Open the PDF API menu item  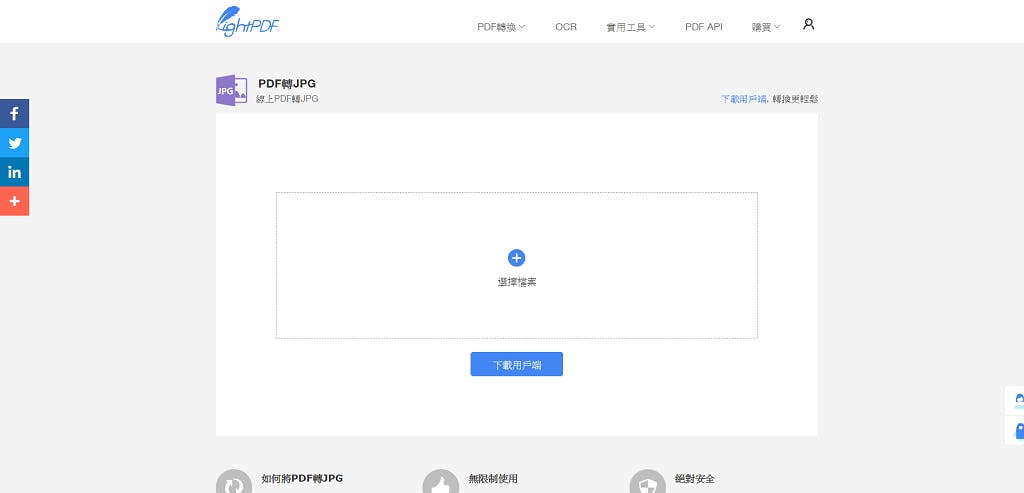click(x=703, y=27)
